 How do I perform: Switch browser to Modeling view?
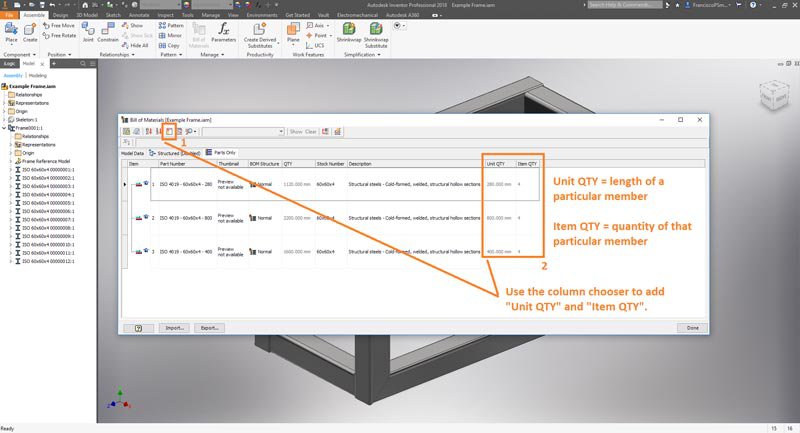click(37, 75)
